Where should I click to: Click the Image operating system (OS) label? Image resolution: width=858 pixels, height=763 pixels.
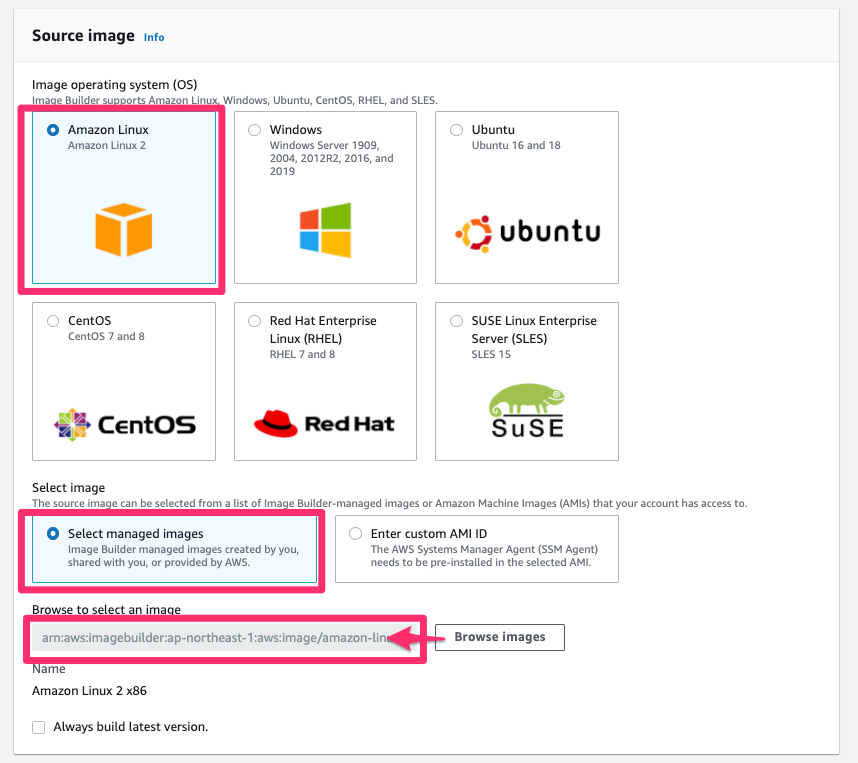click(x=114, y=85)
